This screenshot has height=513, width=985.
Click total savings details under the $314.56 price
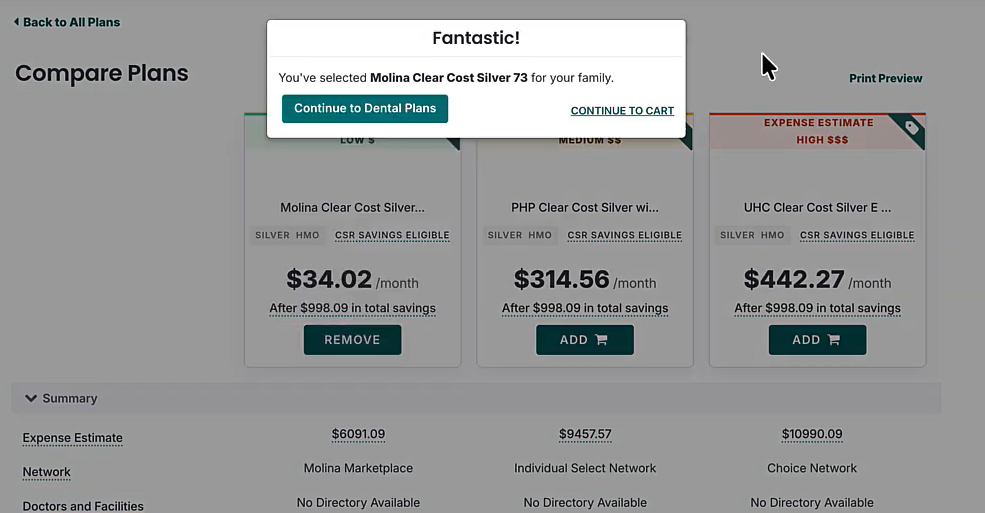585,308
